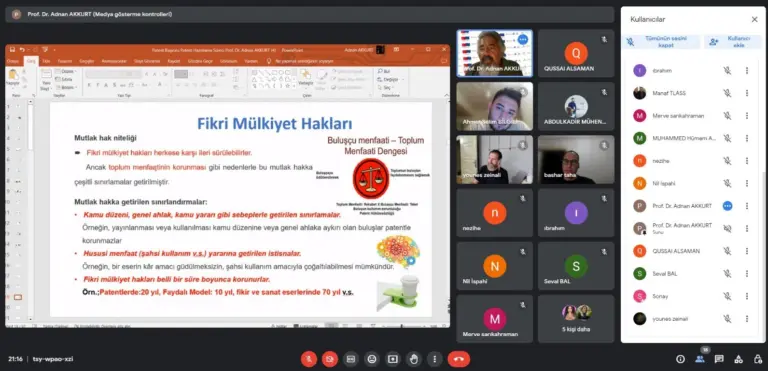Open emoji reactions in Meet controls
This screenshot has width=768, height=371.
pyautogui.click(x=372, y=359)
